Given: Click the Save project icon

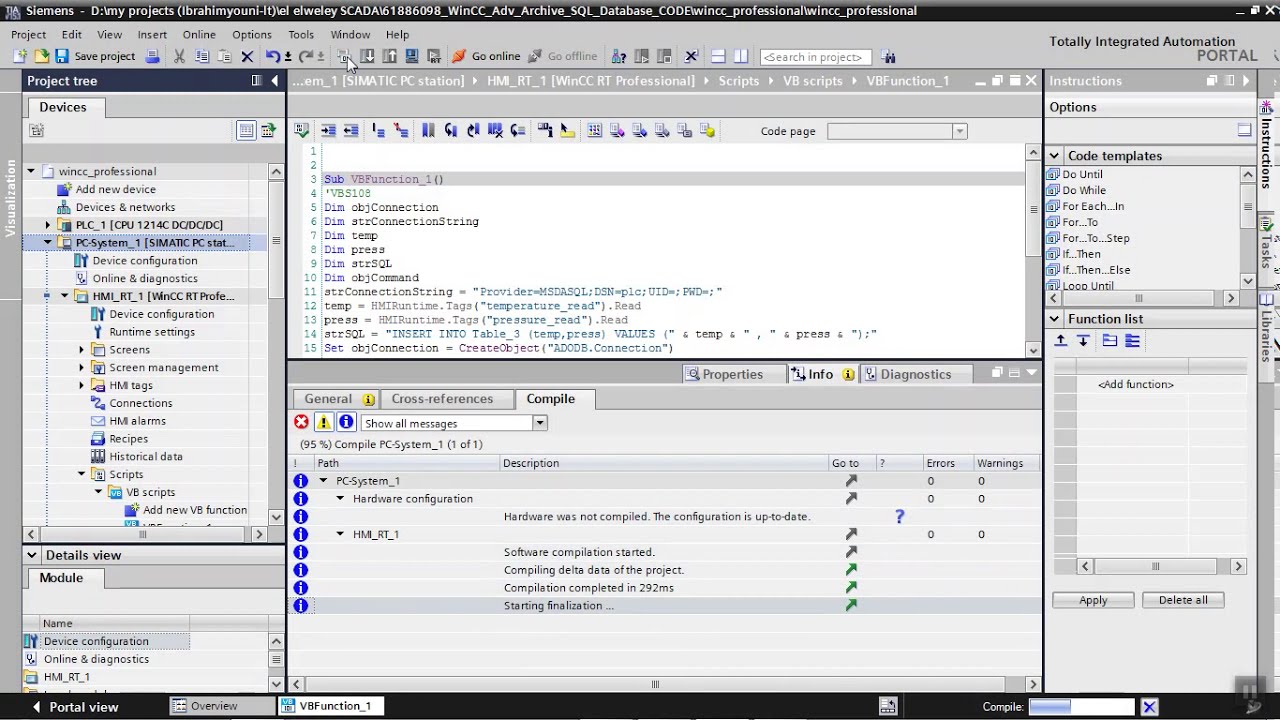Looking at the screenshot, I should tap(61, 56).
